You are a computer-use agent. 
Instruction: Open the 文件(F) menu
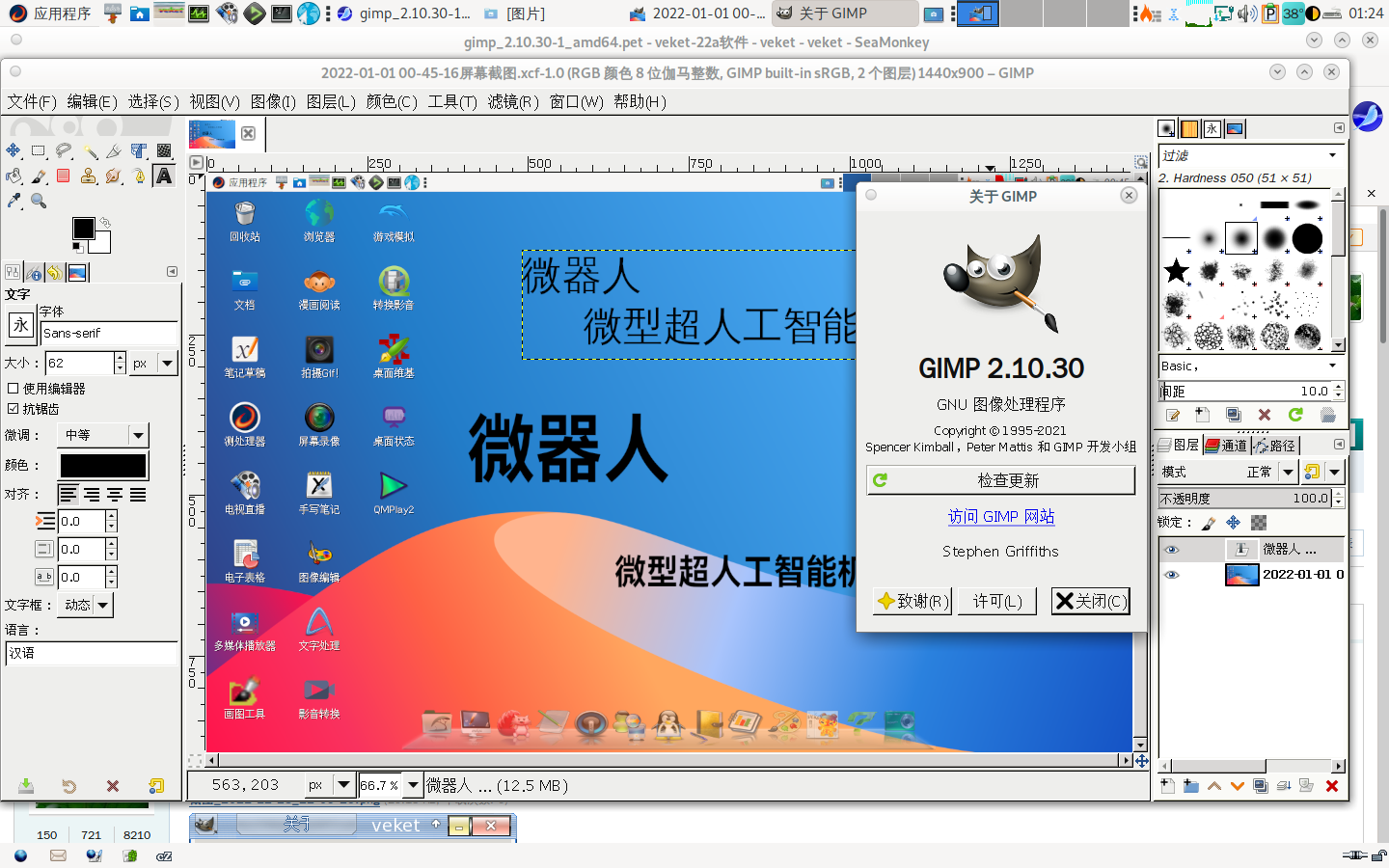click(x=32, y=101)
